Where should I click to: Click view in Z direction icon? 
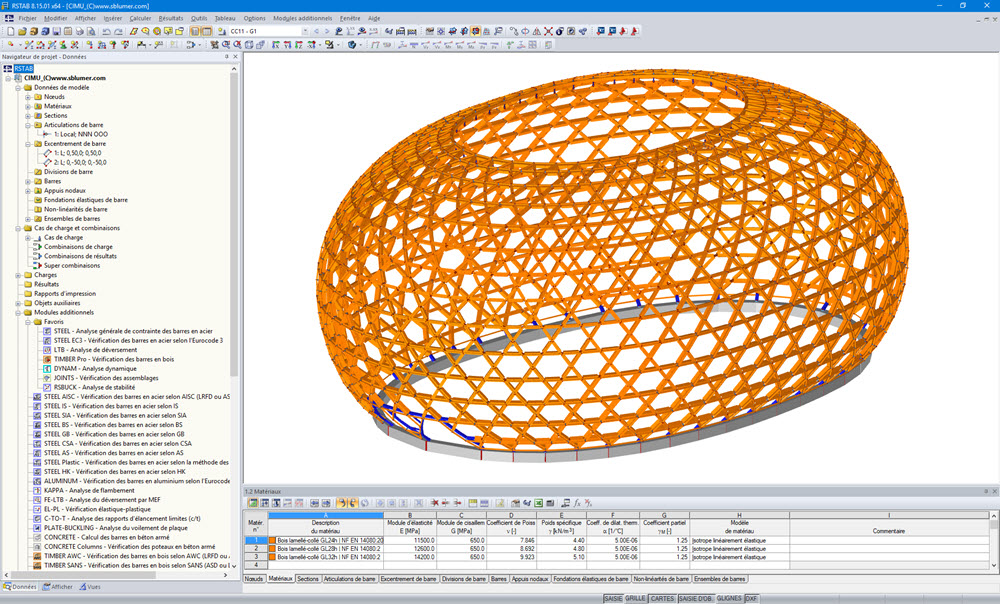click(298, 45)
